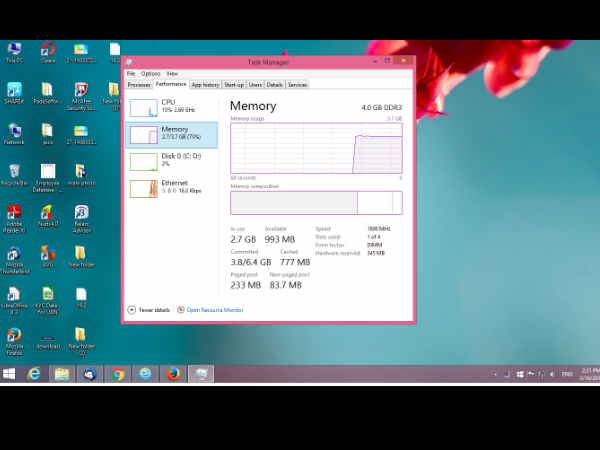Click the Windows Start button
This screenshot has height=450, width=600.
tap(9, 374)
